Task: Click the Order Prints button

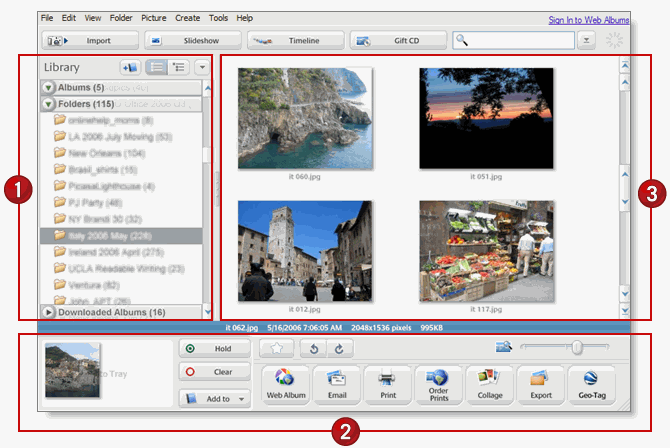Action: (439, 384)
